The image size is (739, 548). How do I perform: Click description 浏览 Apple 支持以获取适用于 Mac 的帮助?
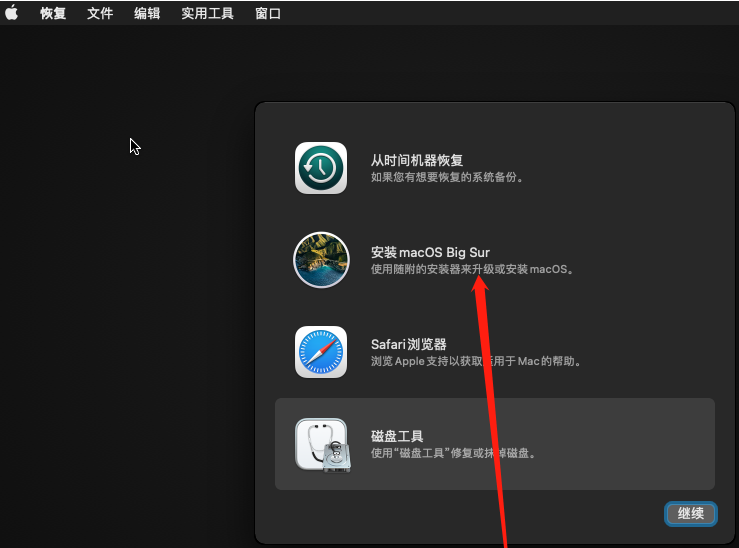(476, 361)
